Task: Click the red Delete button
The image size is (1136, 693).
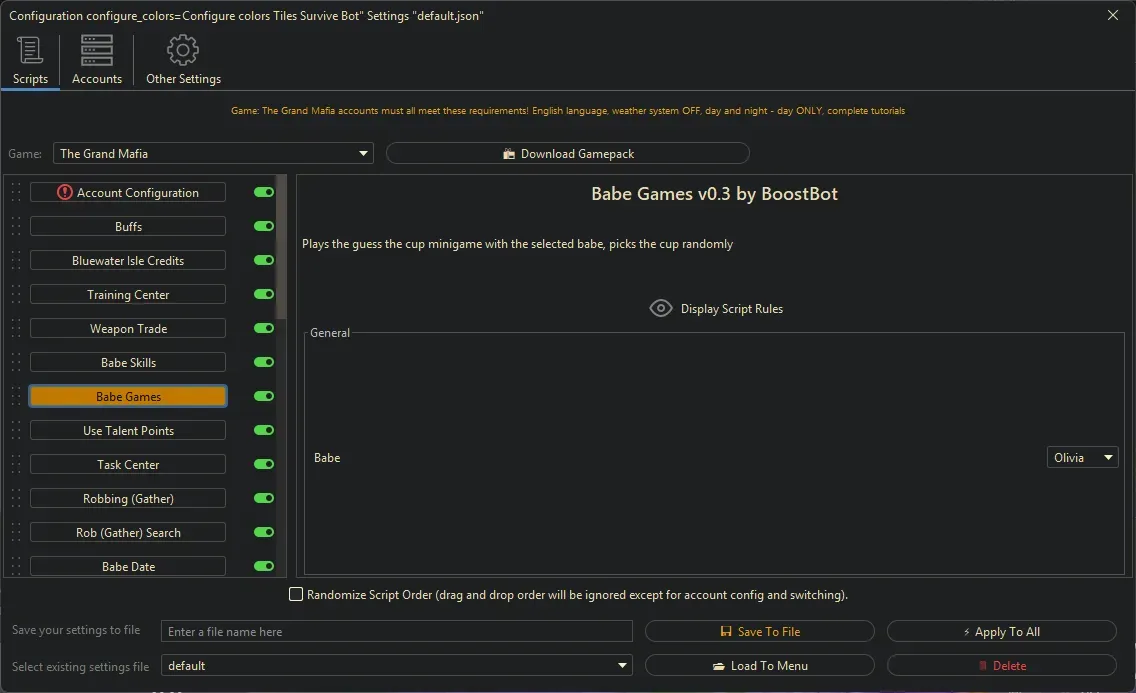Action: click(x=1001, y=665)
